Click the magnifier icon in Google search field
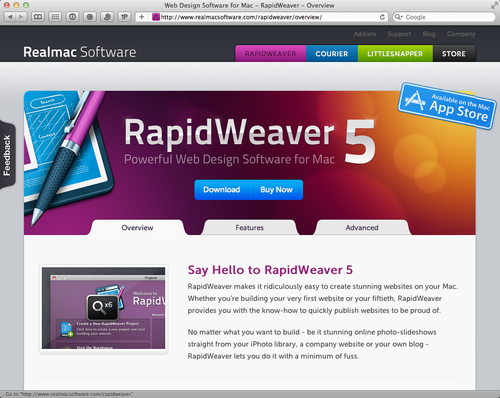This screenshot has height=398, width=500. (398, 17)
